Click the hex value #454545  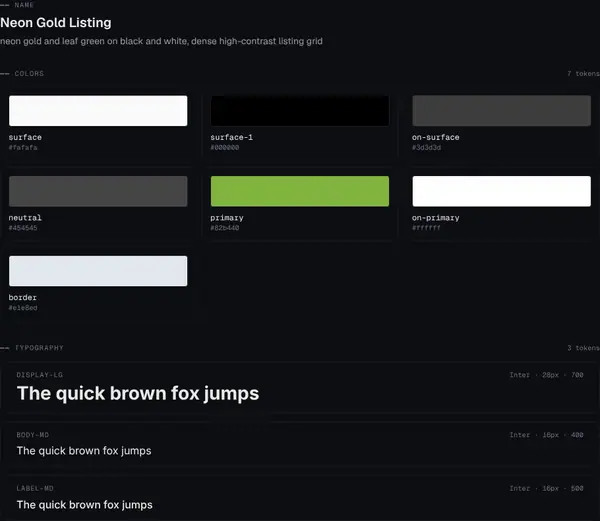23,228
